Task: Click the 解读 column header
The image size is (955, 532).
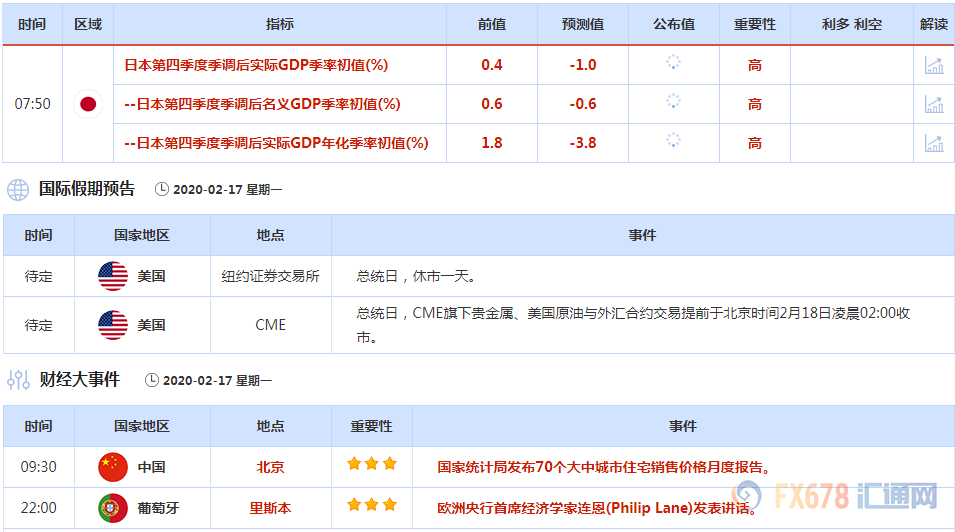Action: [x=934, y=24]
